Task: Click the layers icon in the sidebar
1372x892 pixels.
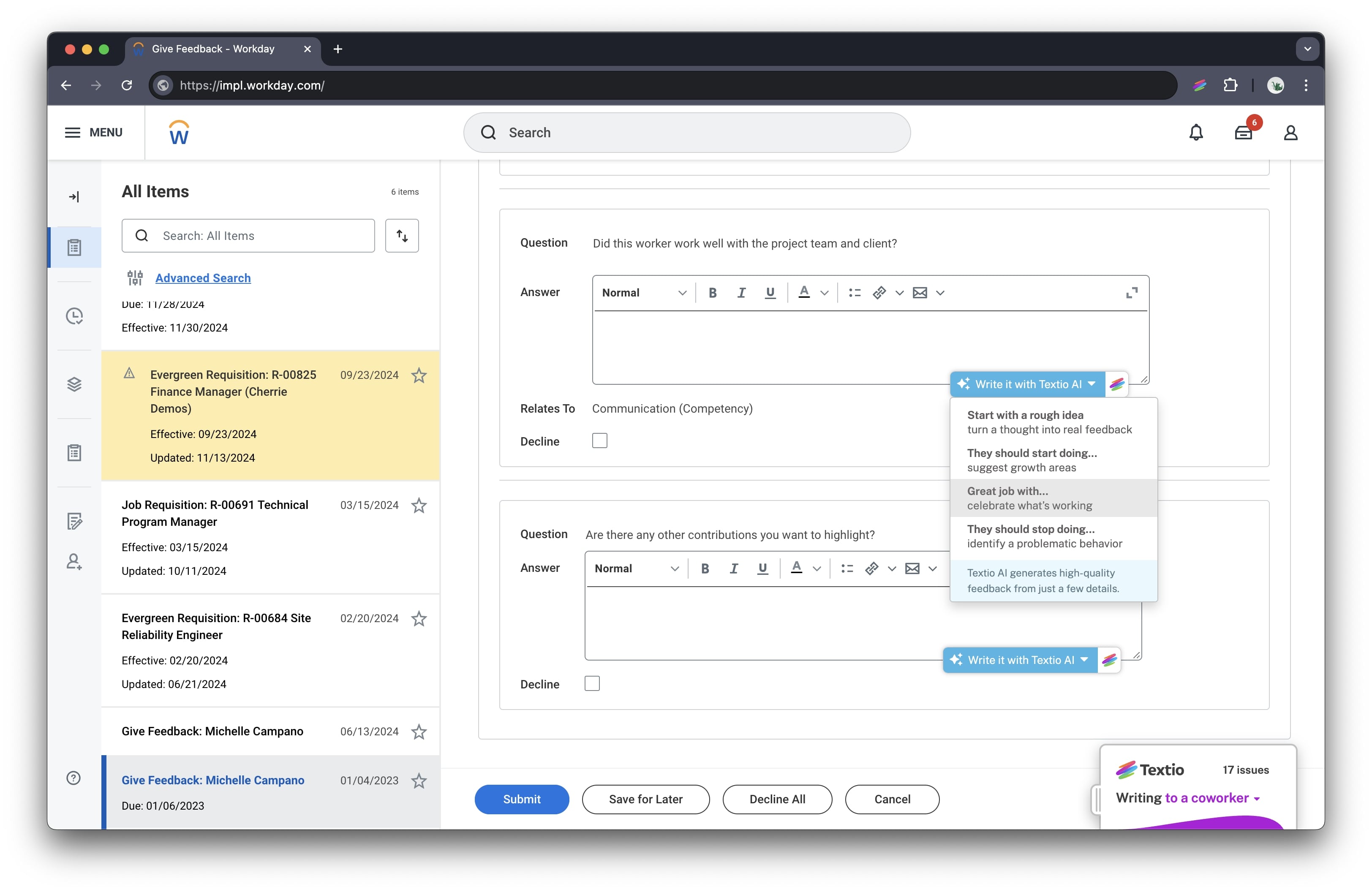Action: tap(74, 384)
